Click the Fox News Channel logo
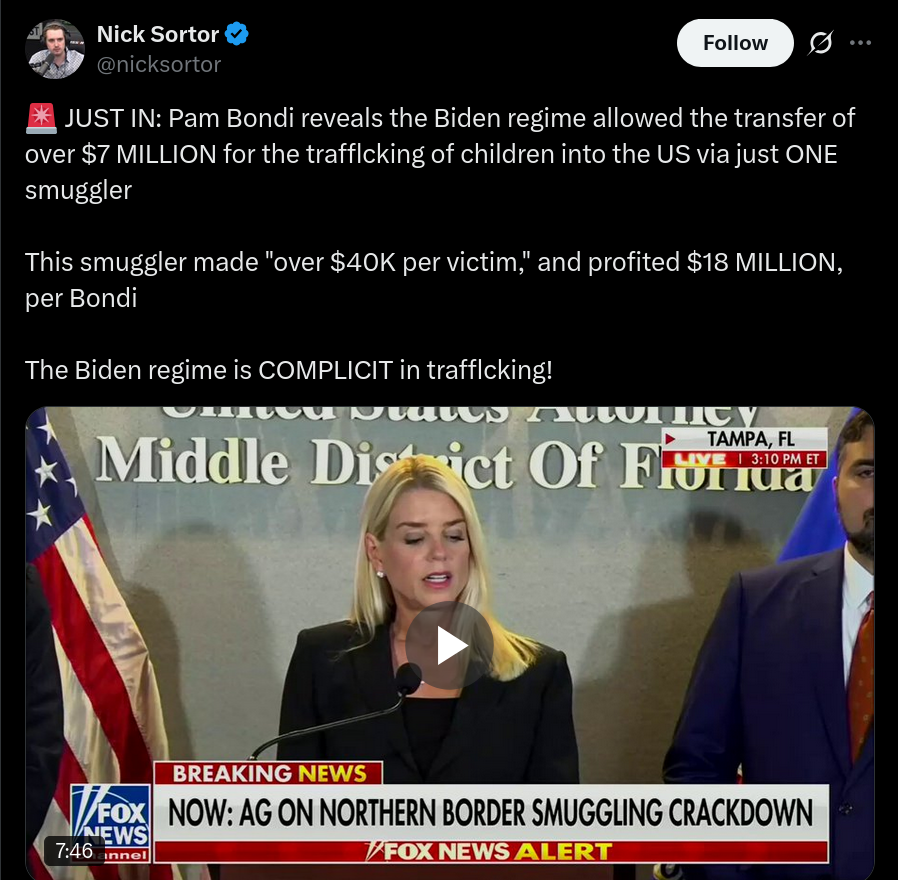 (111, 823)
